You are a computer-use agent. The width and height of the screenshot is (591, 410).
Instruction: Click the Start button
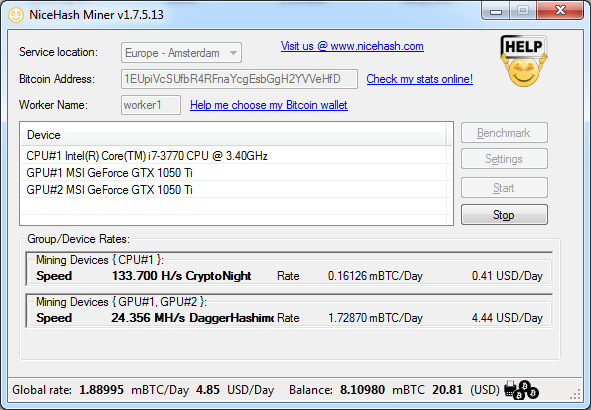coord(504,188)
